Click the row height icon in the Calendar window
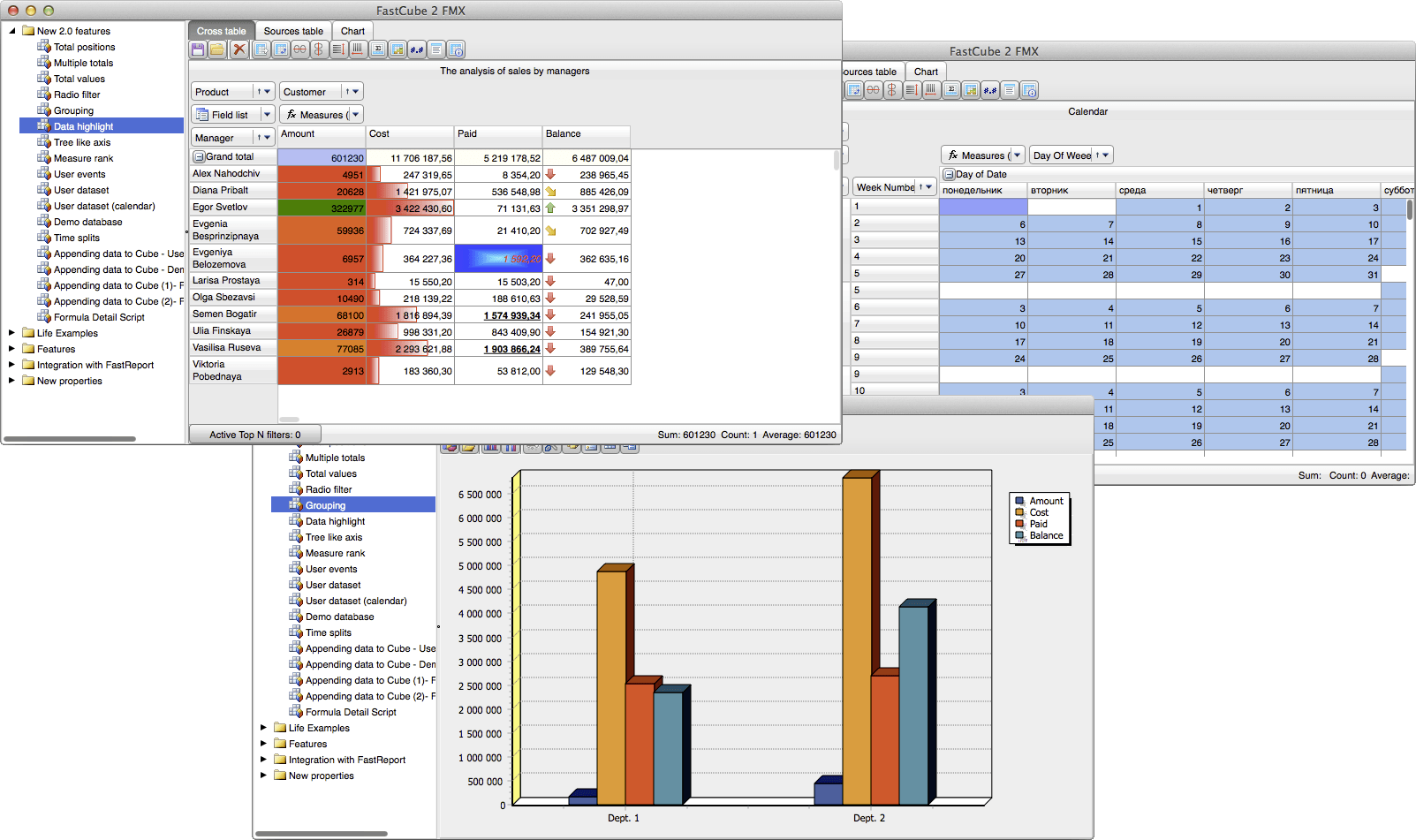The image size is (1416, 840). (912, 90)
